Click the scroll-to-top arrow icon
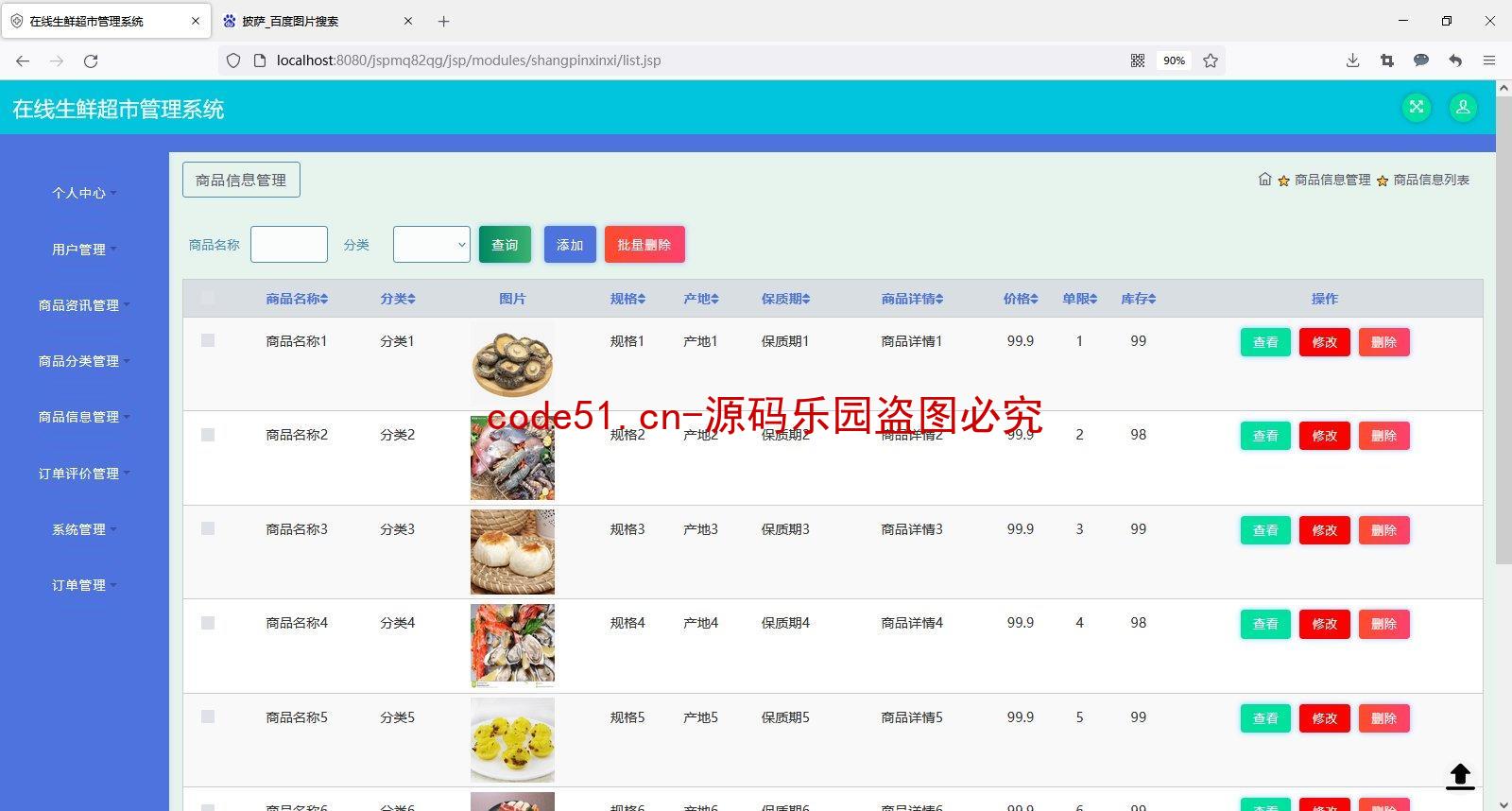Image resolution: width=1512 pixels, height=811 pixels. coord(1460,776)
